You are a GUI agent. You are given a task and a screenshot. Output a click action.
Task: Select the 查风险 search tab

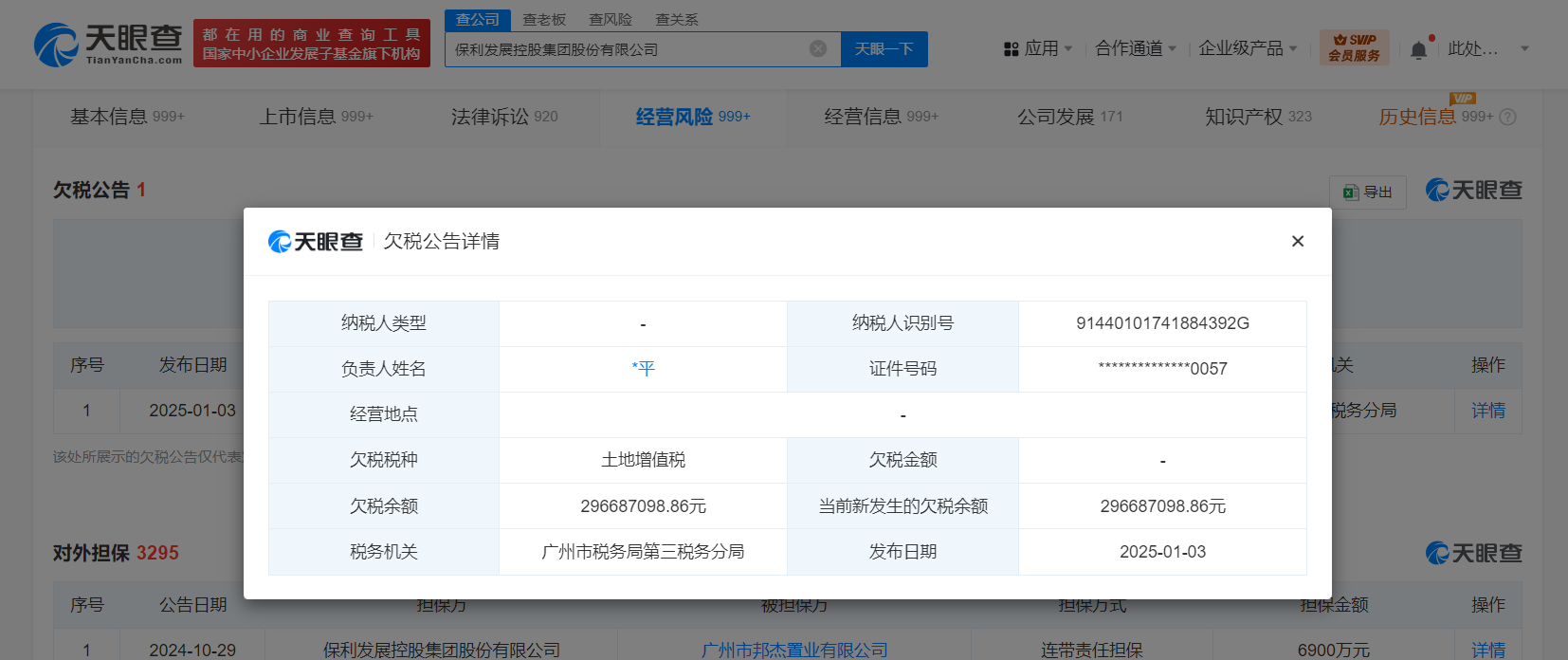(x=611, y=20)
